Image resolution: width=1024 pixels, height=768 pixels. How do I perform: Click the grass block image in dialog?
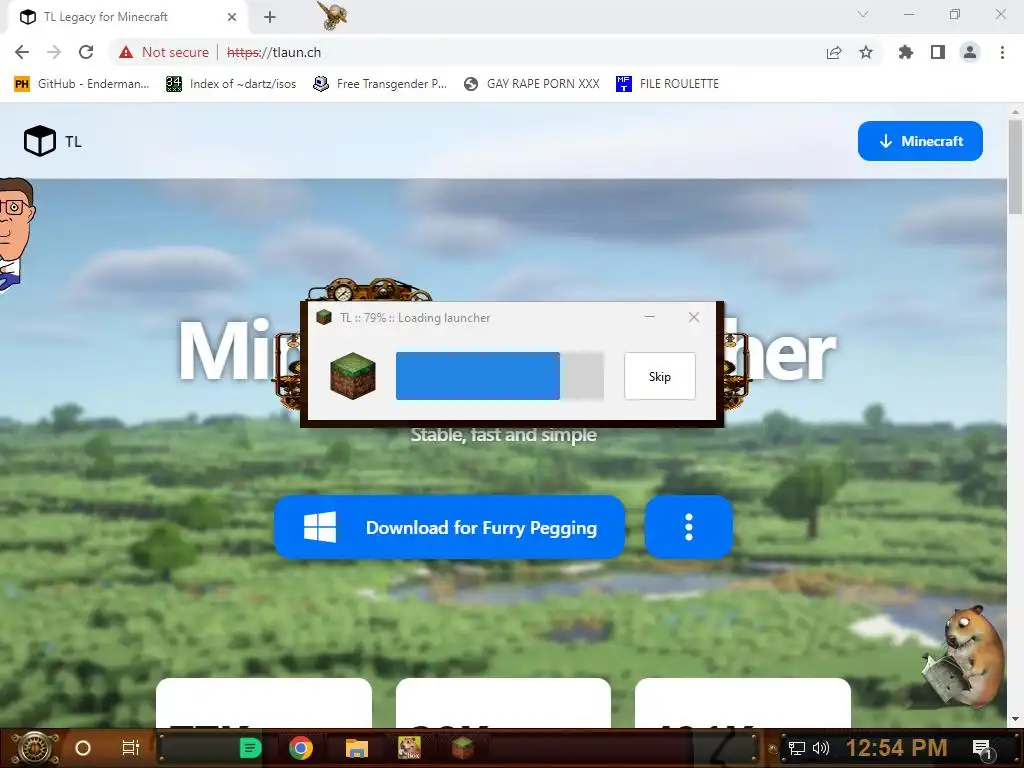pos(353,376)
